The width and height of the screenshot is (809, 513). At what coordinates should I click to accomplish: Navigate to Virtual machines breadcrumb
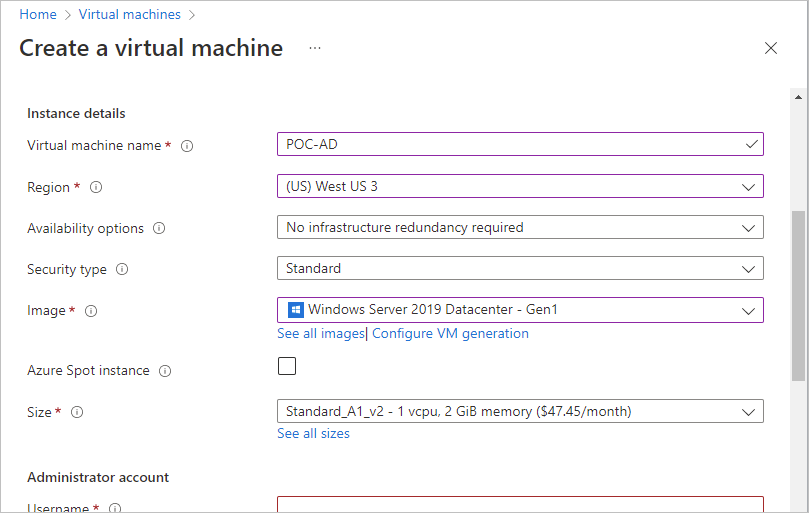click(x=130, y=14)
